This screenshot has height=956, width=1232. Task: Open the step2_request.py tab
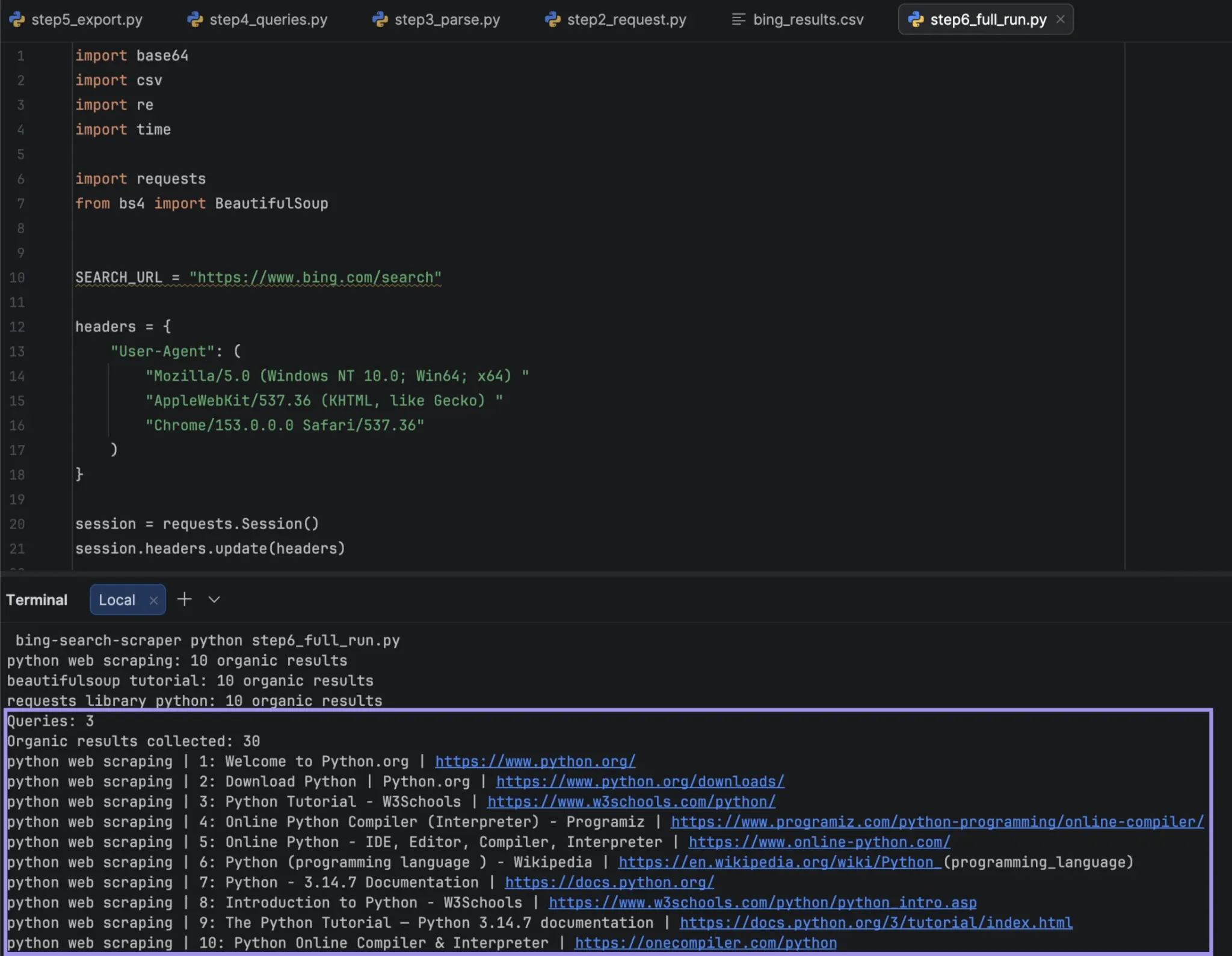pyautogui.click(x=616, y=19)
